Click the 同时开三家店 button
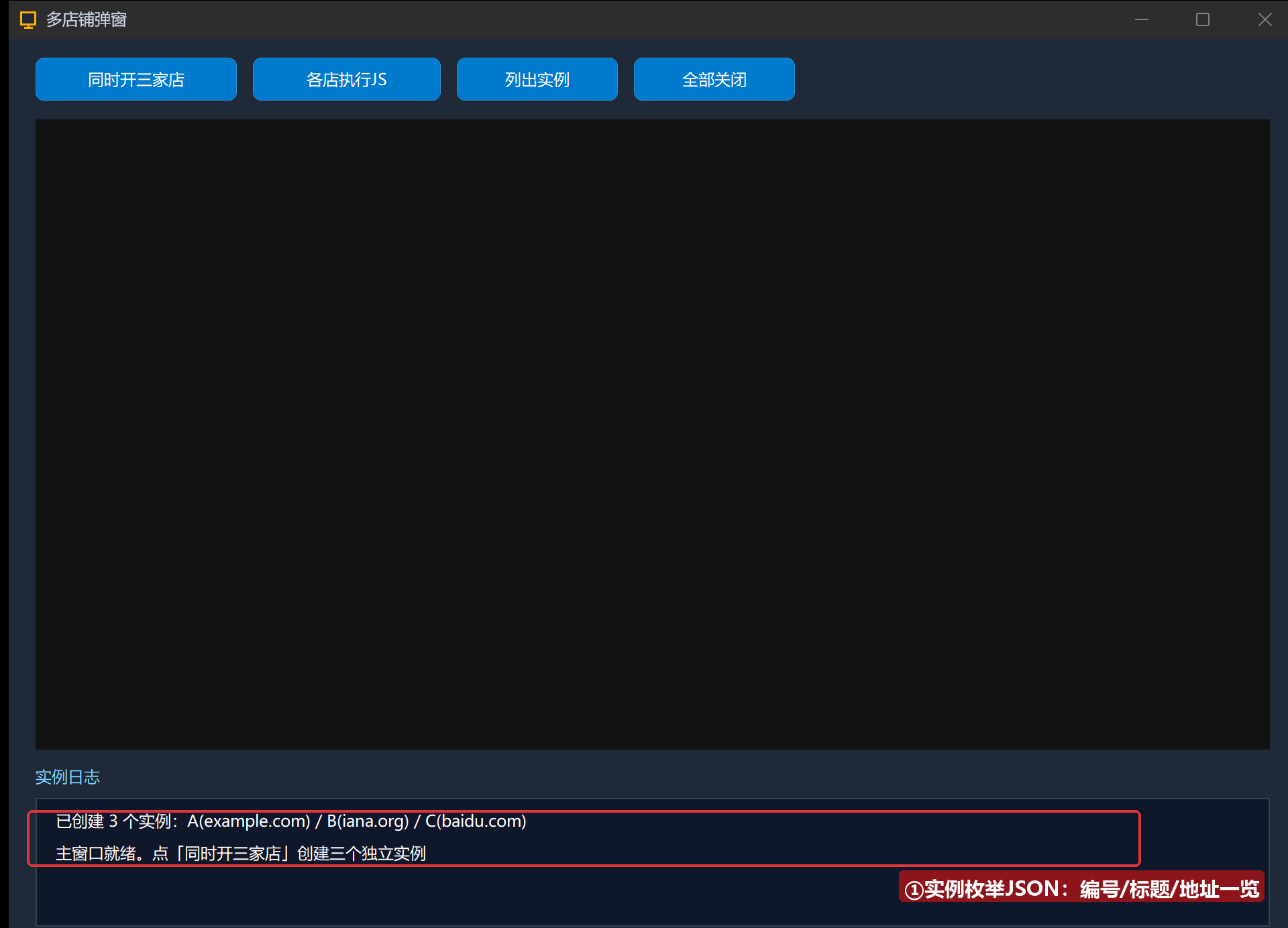The height and width of the screenshot is (928, 1288). click(x=136, y=79)
